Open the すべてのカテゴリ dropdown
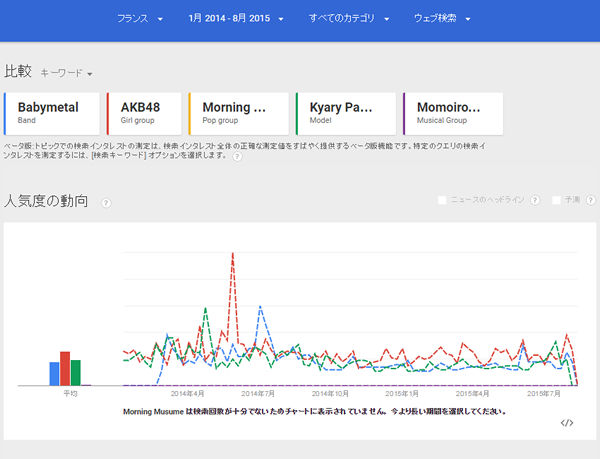600x459 pixels. coord(349,18)
